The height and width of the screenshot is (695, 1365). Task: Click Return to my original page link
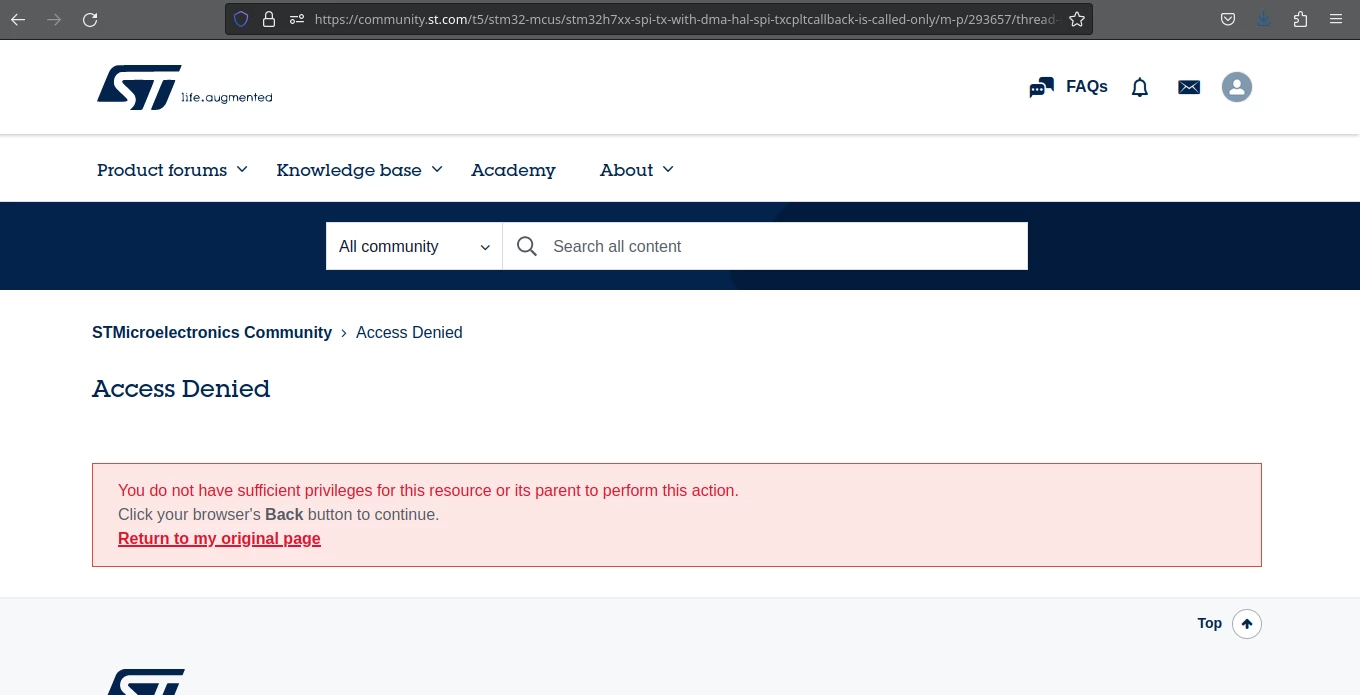(x=219, y=538)
